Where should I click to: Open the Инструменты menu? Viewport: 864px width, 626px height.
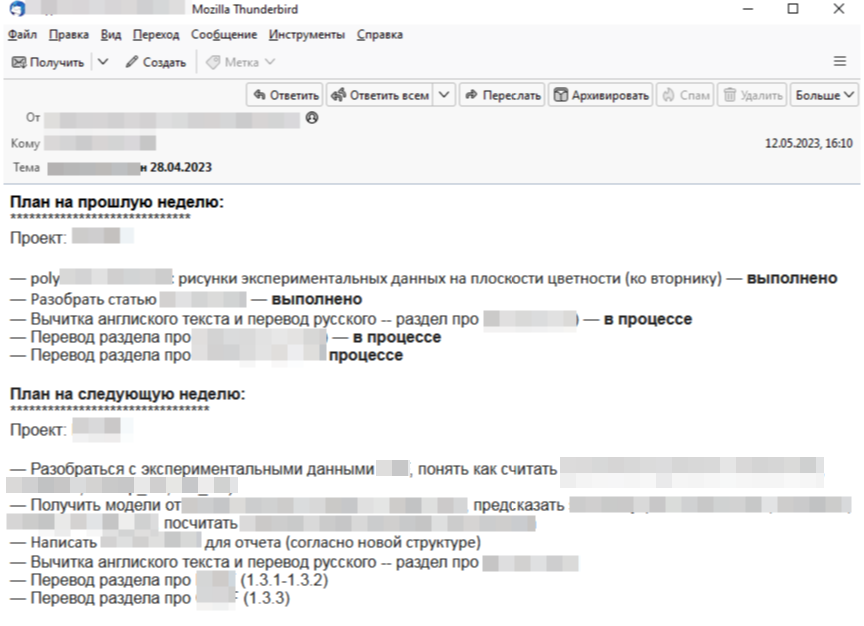307,35
